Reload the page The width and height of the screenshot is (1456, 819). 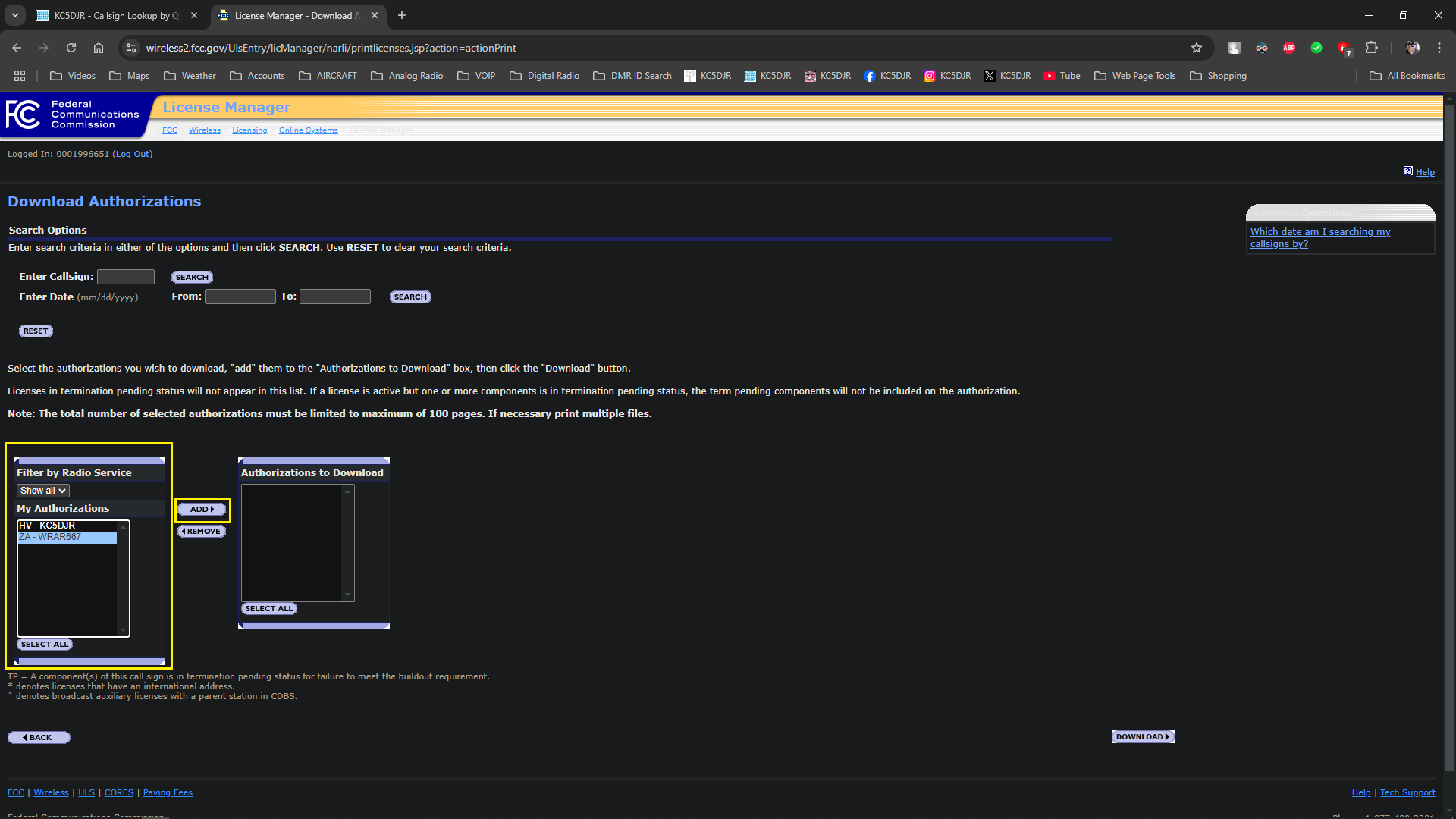point(71,48)
